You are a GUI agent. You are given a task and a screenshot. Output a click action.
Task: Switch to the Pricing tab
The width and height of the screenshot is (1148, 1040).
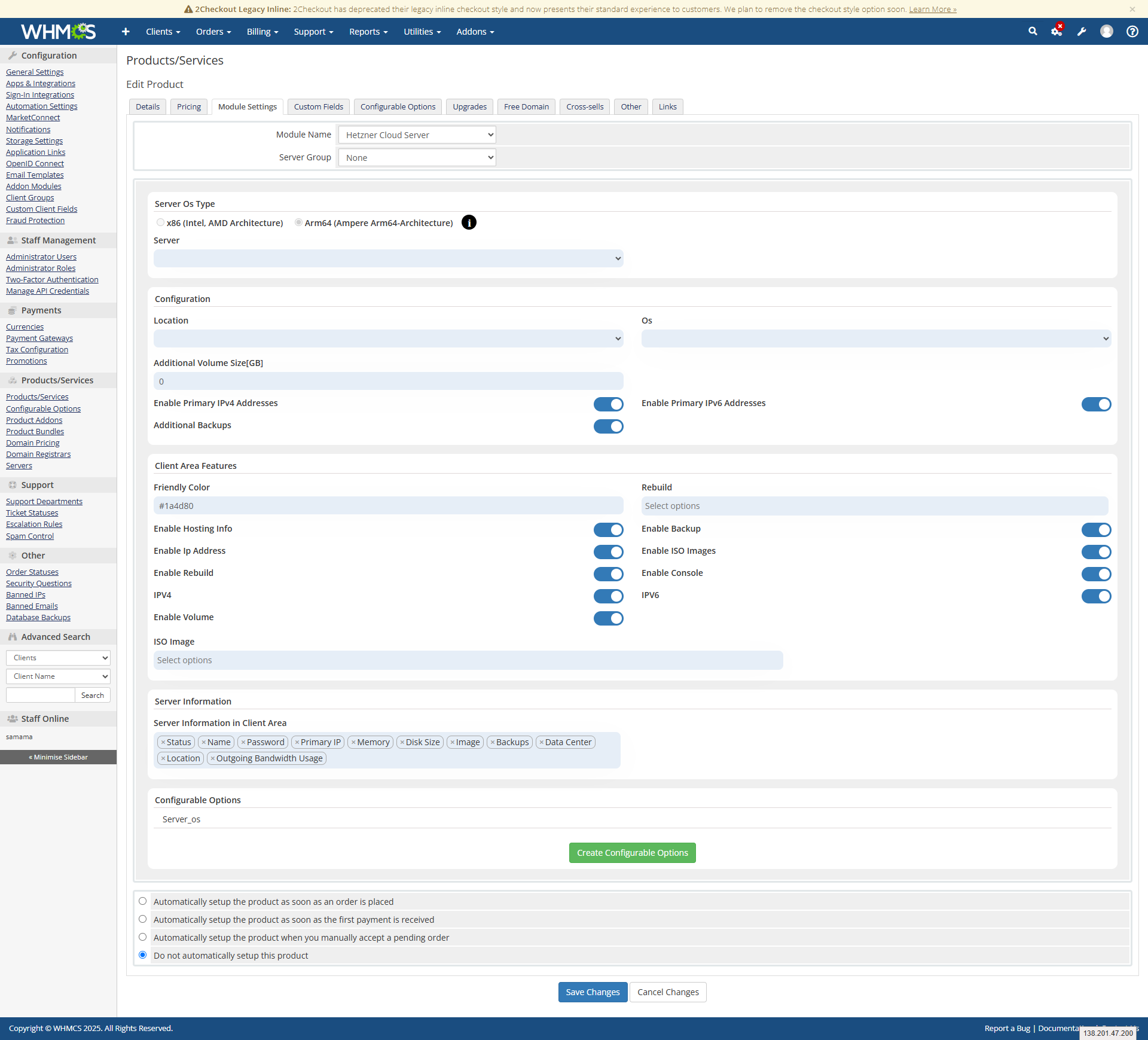pyautogui.click(x=189, y=106)
